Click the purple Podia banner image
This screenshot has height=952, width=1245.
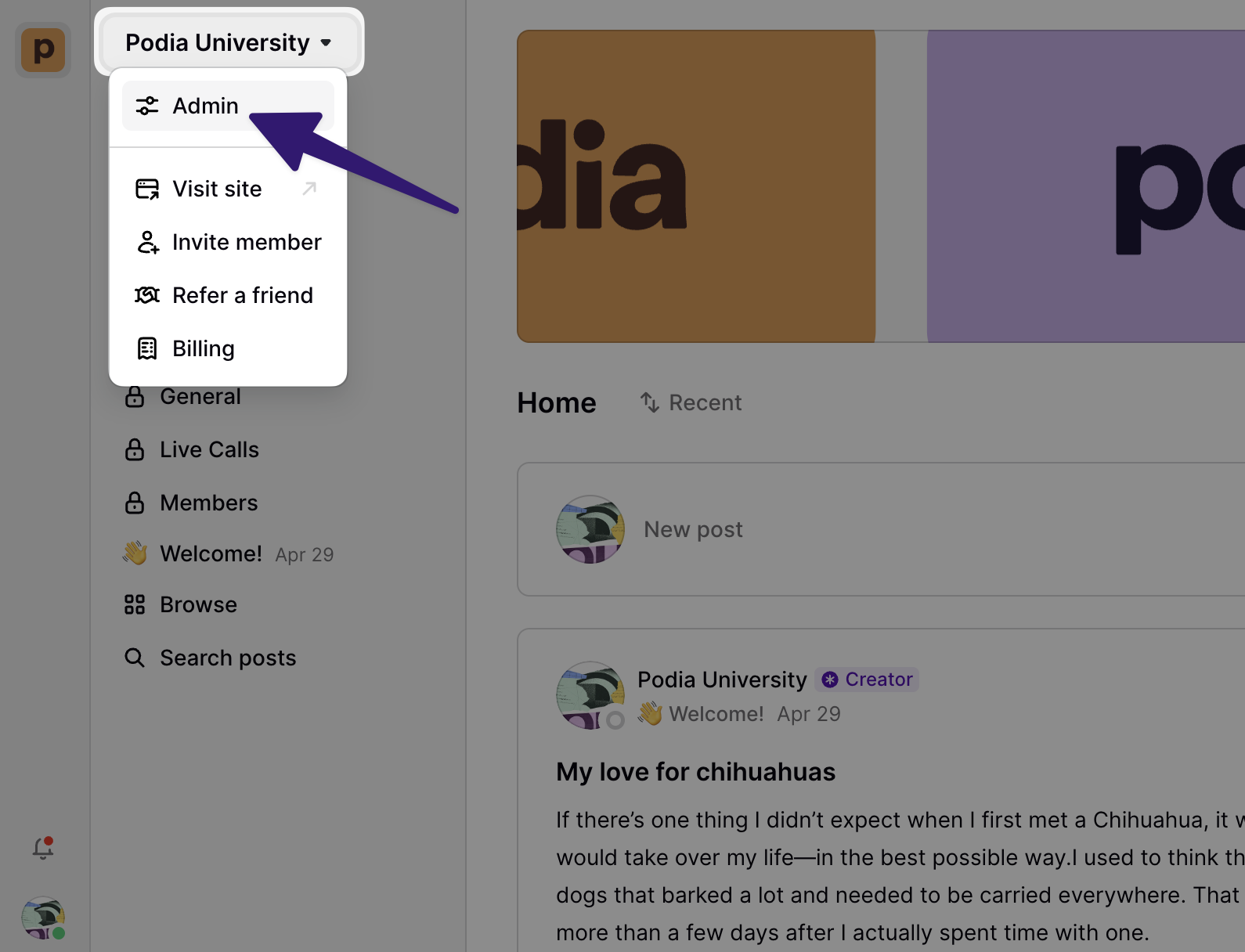click(x=1086, y=186)
